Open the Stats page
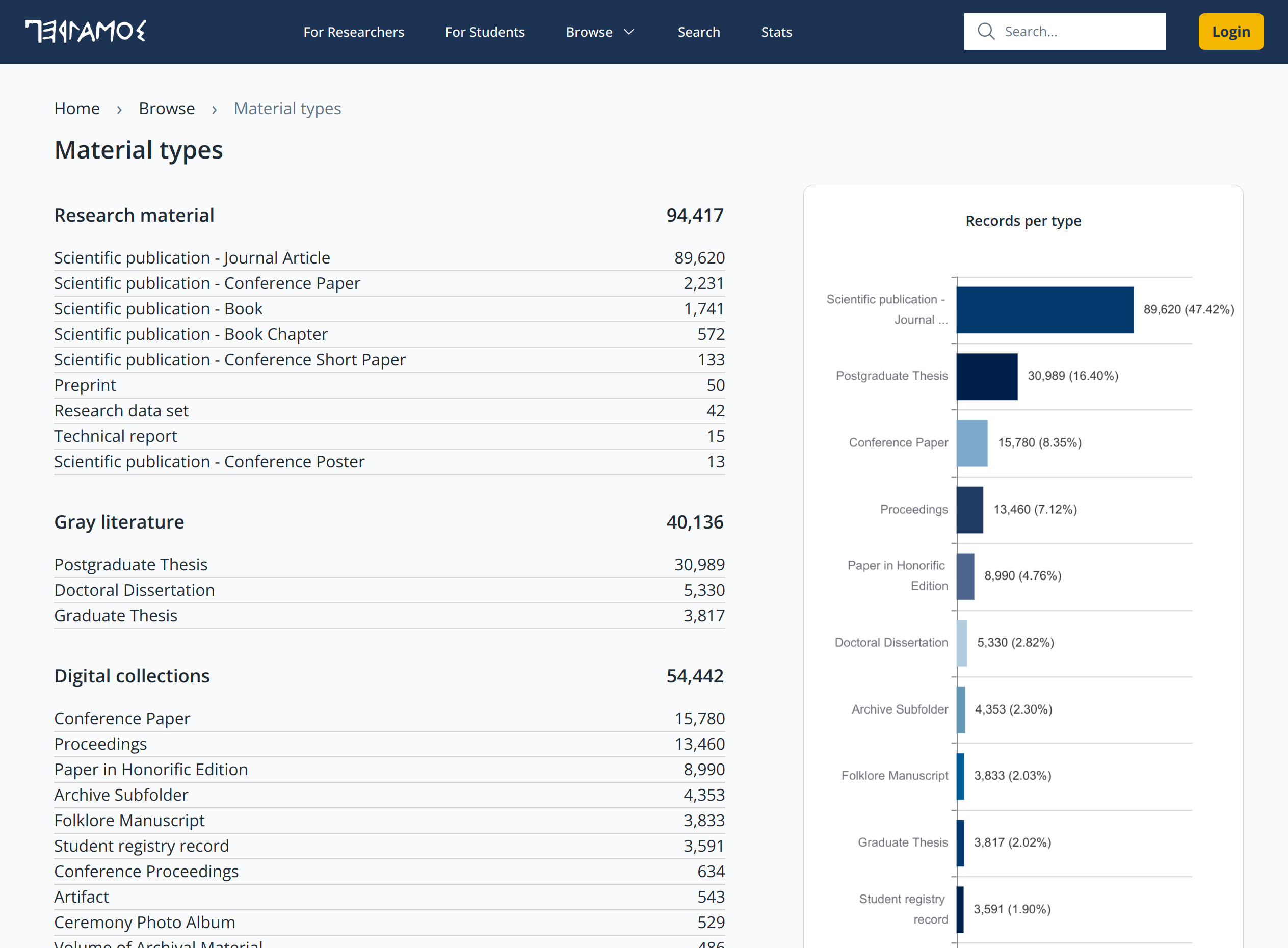The image size is (1288, 948). click(x=776, y=32)
